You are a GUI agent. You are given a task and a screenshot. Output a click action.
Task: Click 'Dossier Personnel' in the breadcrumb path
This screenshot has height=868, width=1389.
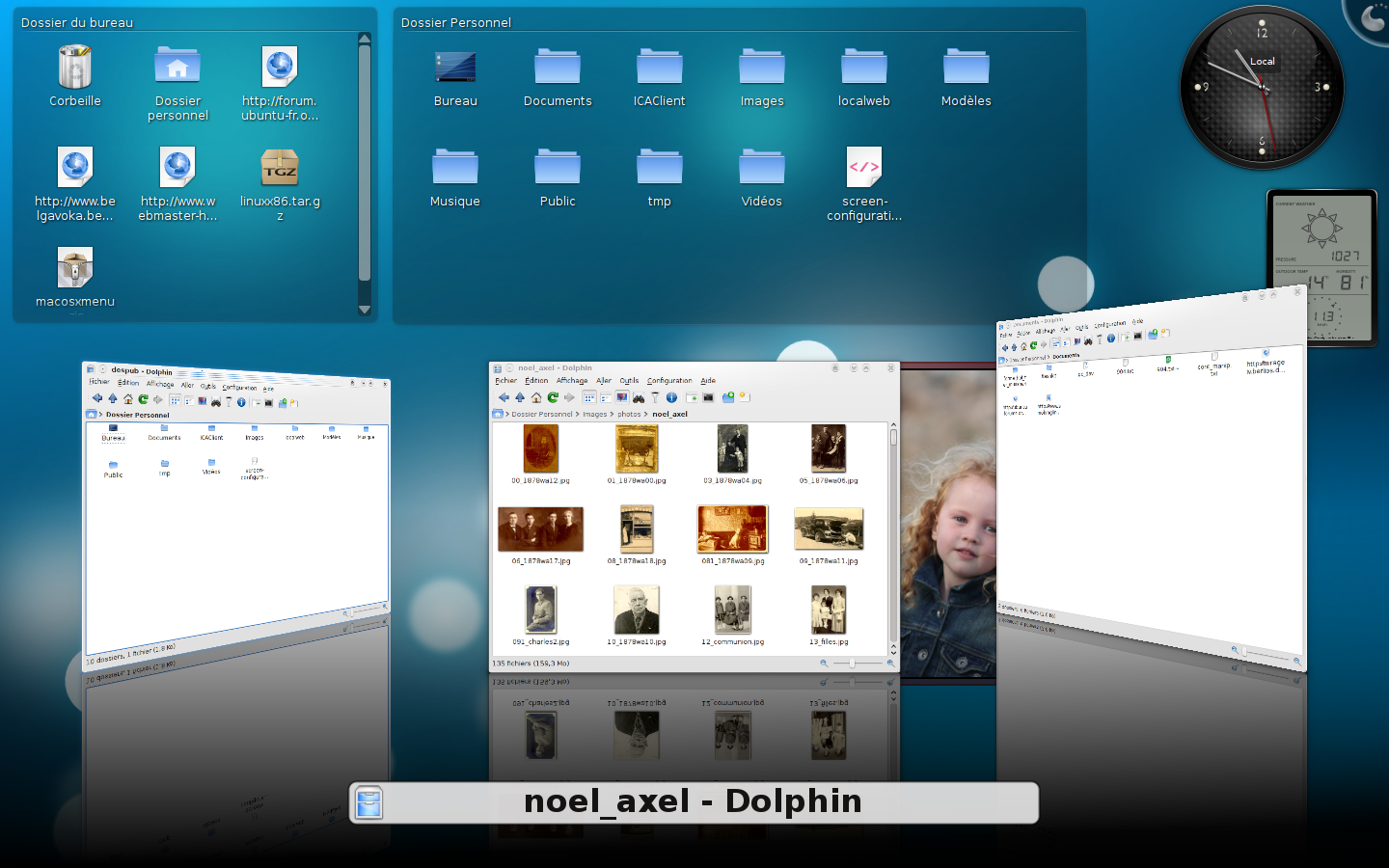click(542, 415)
